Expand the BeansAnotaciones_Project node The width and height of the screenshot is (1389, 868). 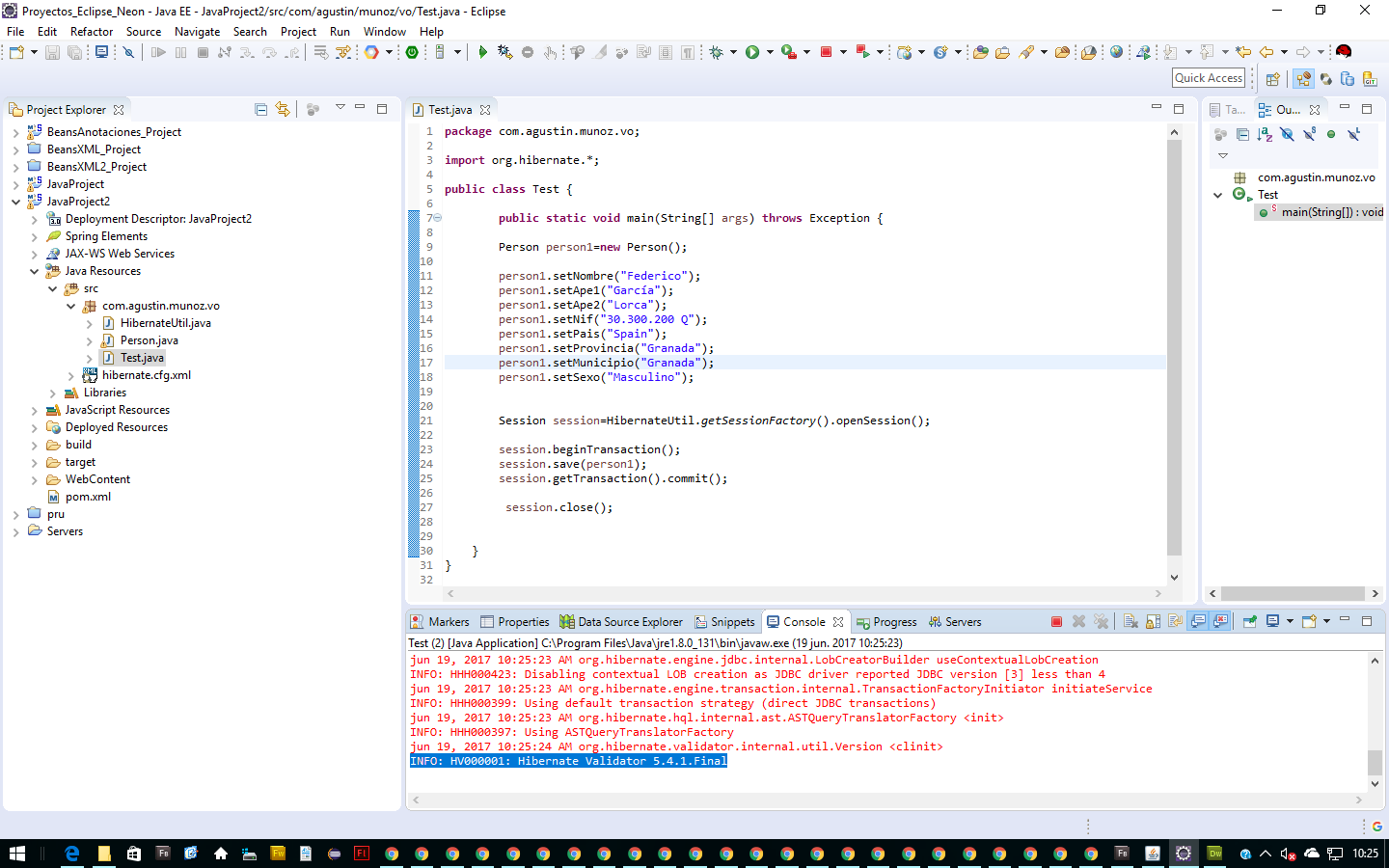[x=15, y=132]
